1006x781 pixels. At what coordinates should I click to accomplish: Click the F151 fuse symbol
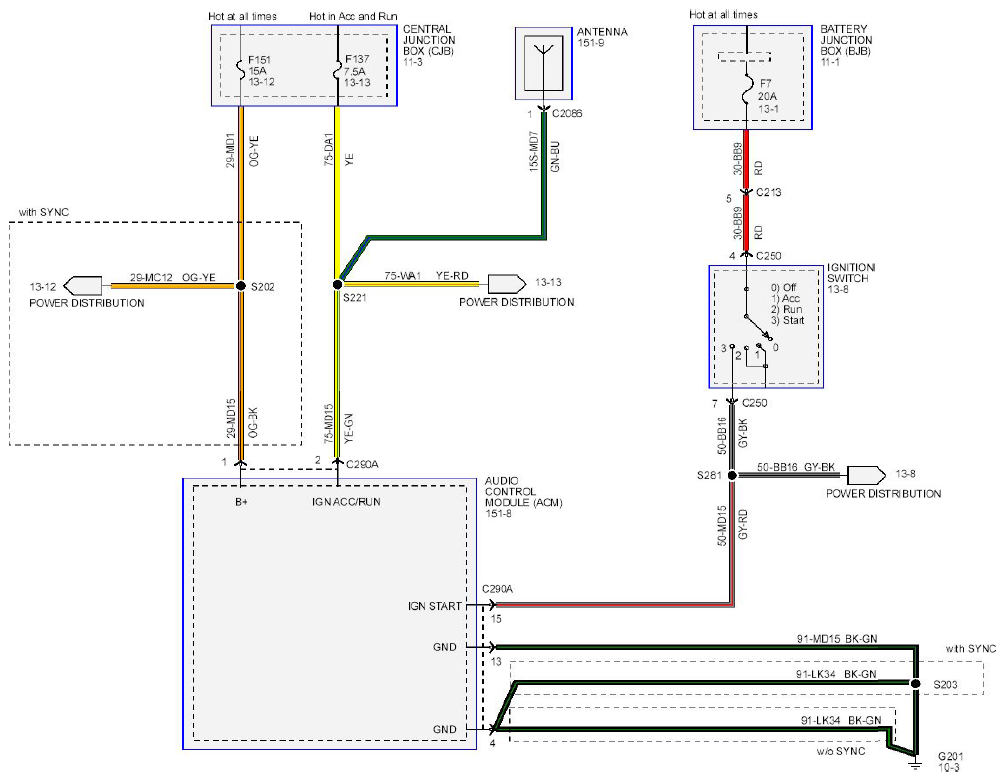pyautogui.click(x=241, y=70)
